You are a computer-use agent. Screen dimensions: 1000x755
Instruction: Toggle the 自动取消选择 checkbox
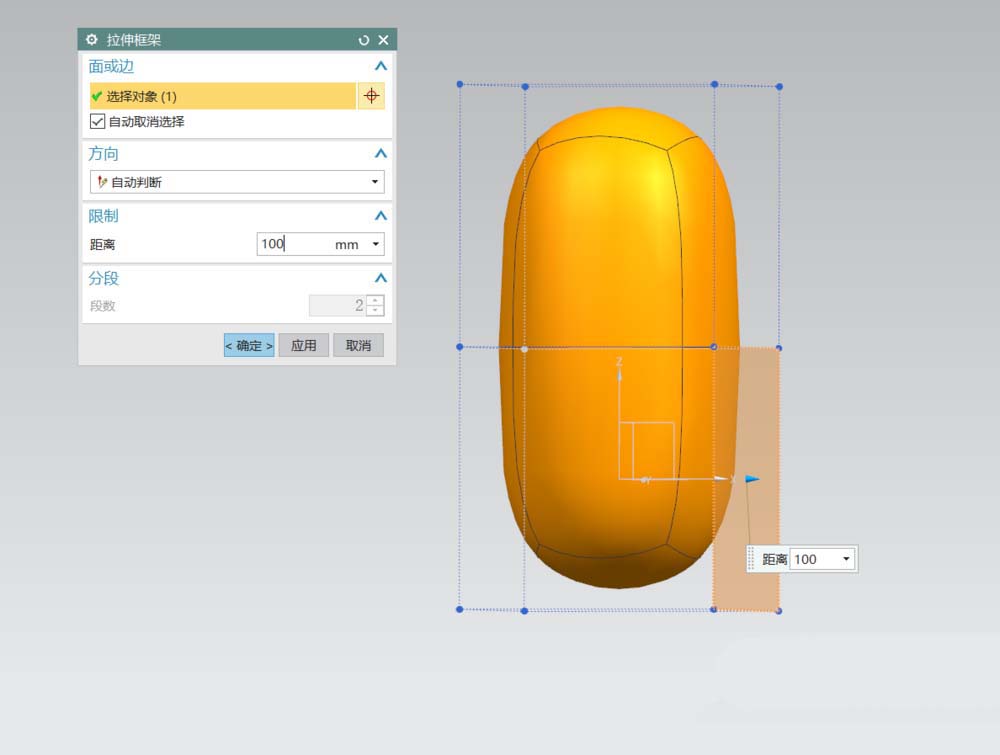pos(98,122)
